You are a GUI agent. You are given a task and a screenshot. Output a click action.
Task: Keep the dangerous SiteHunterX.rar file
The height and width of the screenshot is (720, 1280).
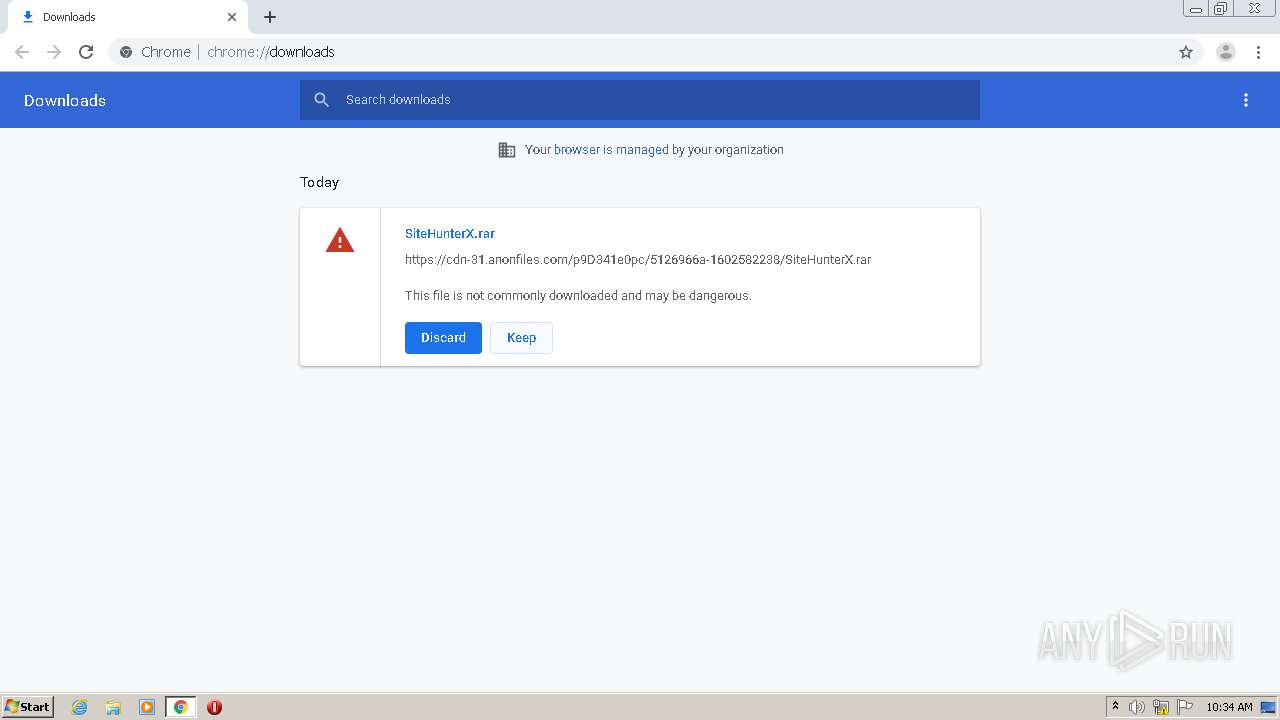click(x=521, y=338)
